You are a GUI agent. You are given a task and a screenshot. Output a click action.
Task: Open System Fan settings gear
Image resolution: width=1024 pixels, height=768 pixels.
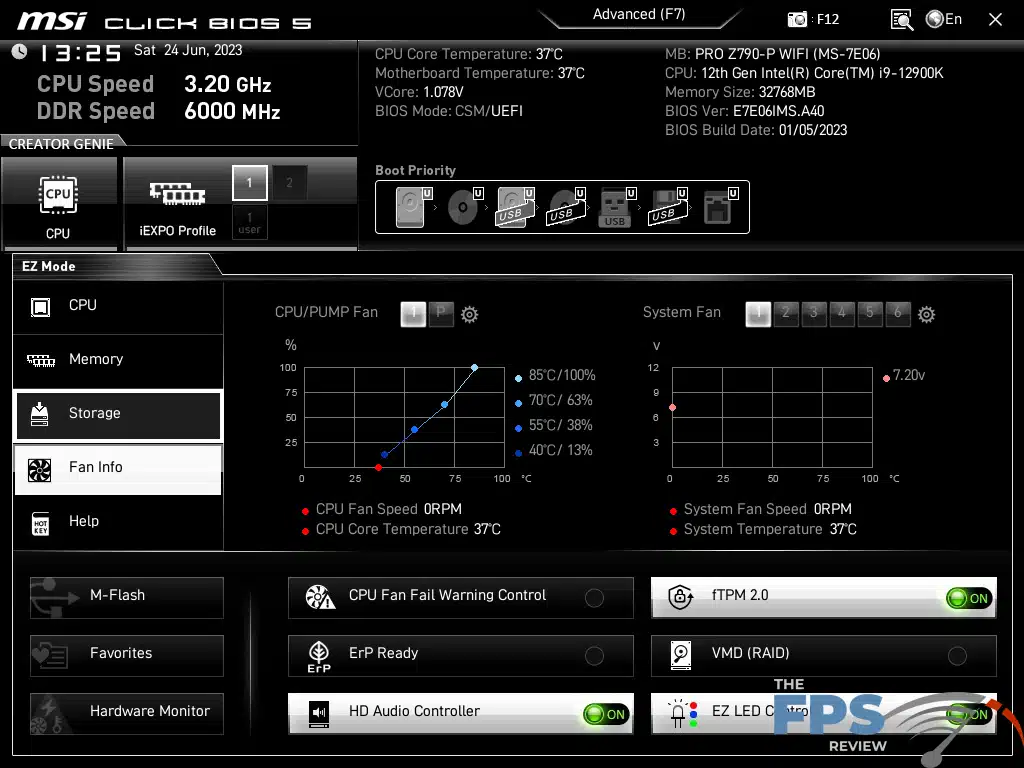(926, 315)
